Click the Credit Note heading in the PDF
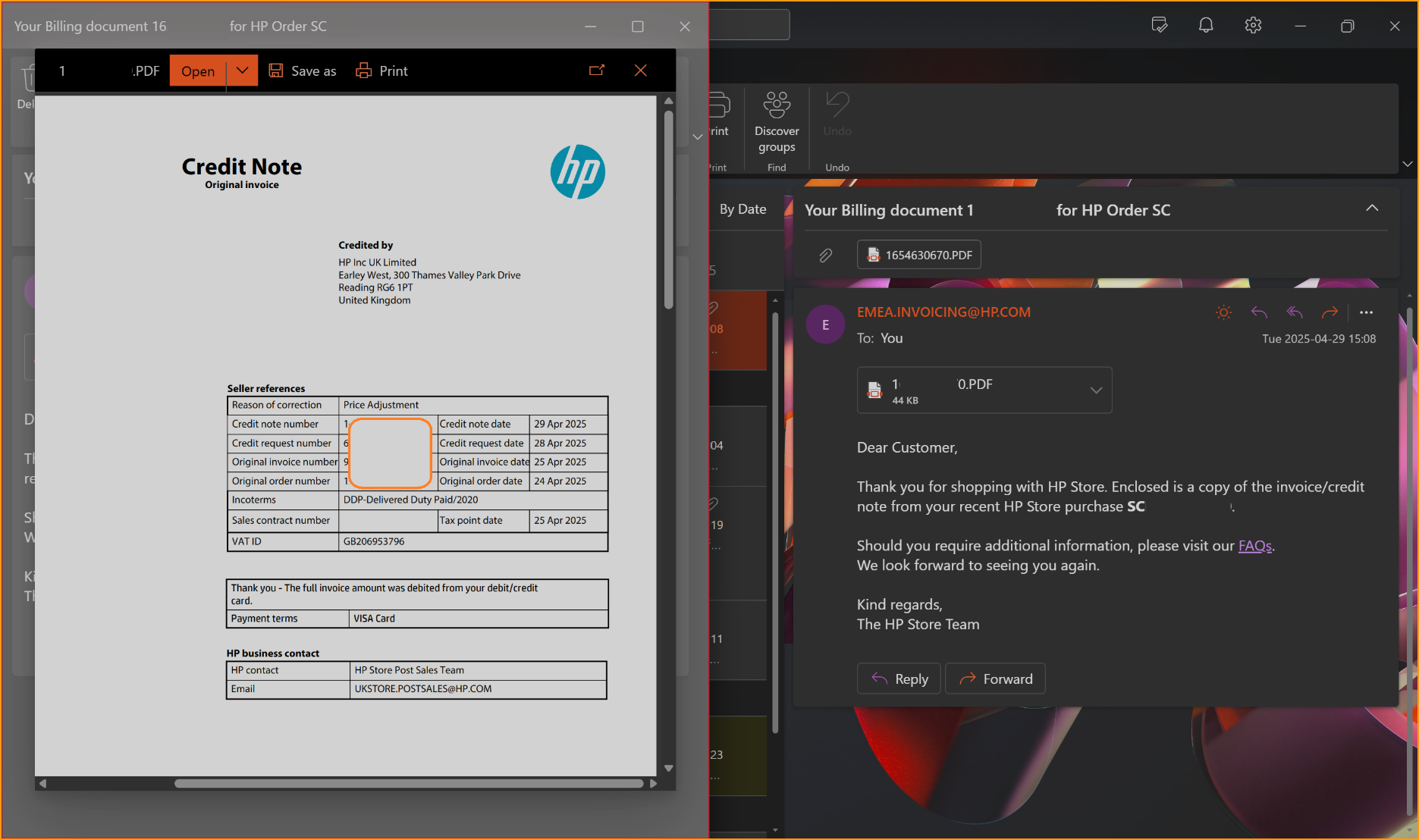This screenshot has width=1419, height=840. (242, 166)
